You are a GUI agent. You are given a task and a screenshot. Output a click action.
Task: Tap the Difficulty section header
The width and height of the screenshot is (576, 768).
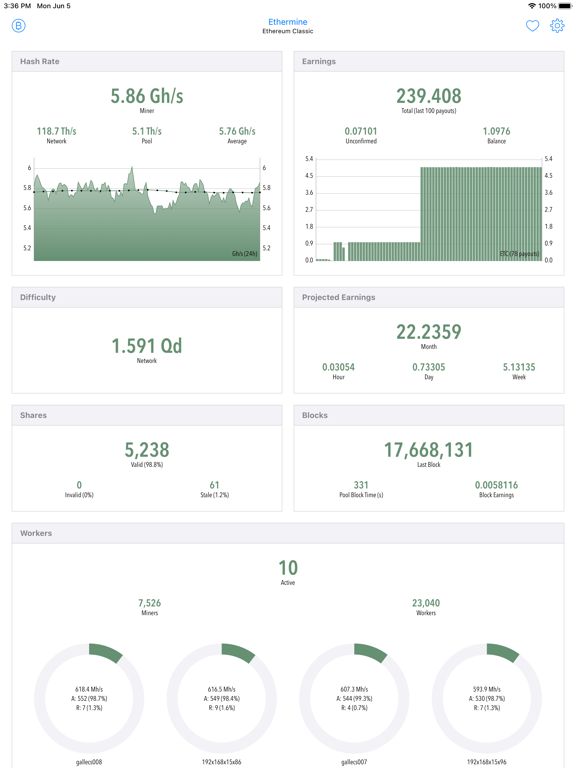(147, 297)
